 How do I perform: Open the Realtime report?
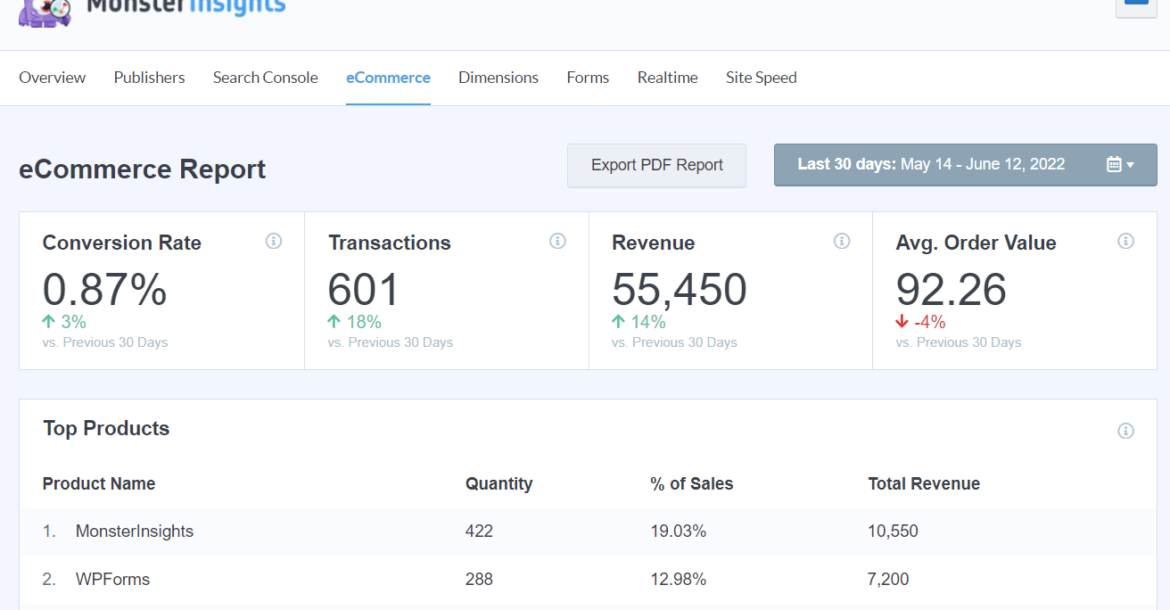click(x=667, y=77)
